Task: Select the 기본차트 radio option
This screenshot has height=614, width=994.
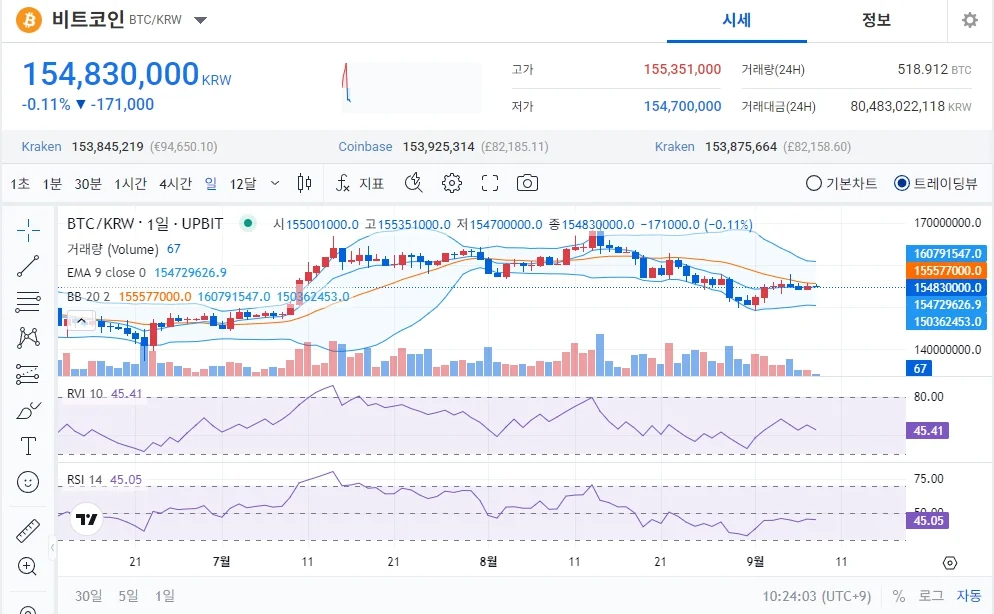Action: [x=841, y=183]
